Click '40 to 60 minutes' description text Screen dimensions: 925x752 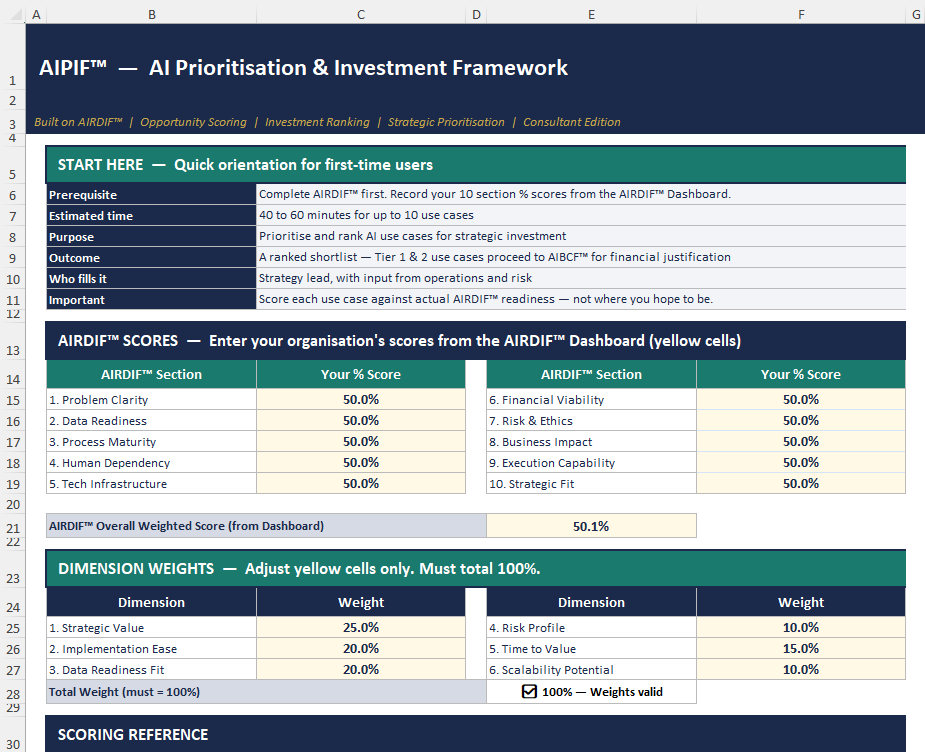point(366,215)
